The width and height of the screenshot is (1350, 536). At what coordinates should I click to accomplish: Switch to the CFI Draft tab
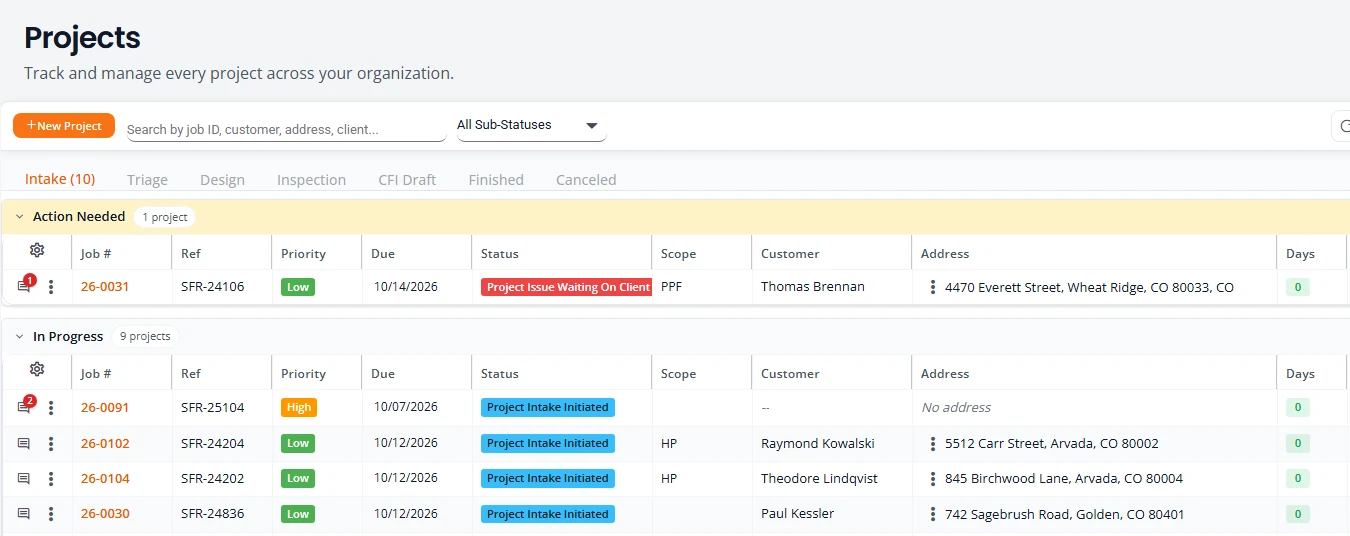[x=407, y=180]
